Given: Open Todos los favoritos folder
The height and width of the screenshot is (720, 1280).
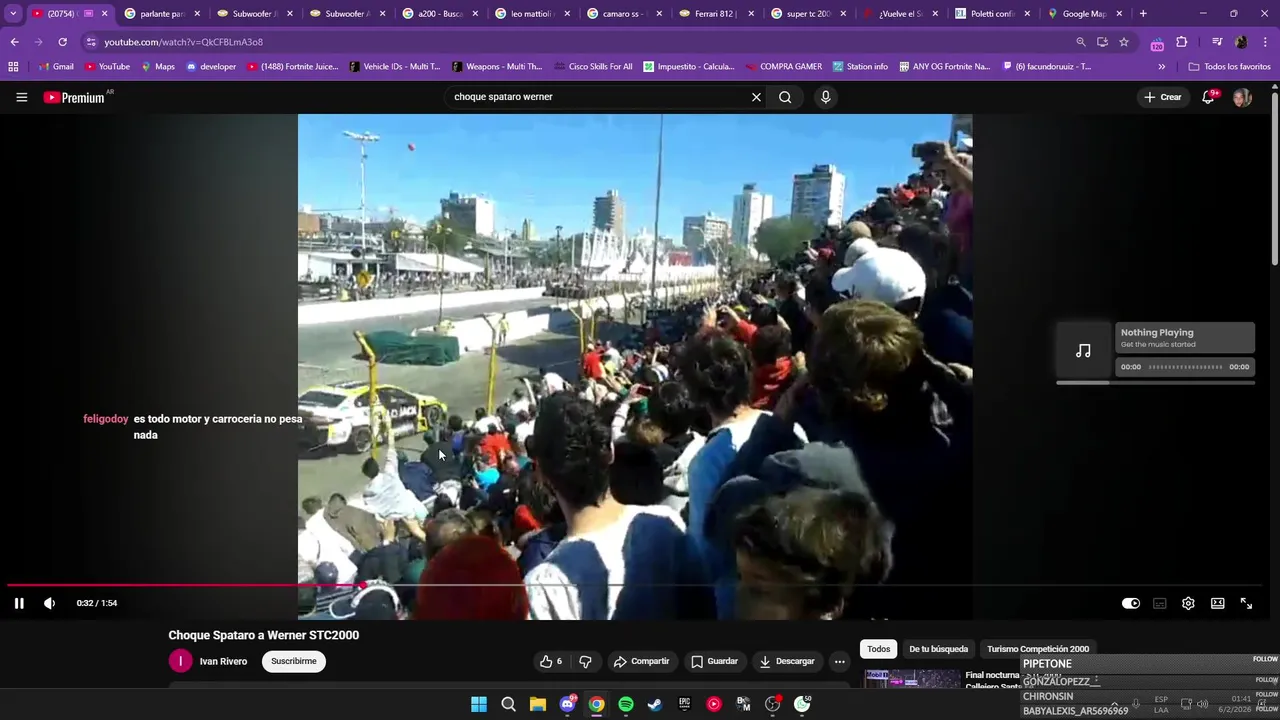Looking at the screenshot, I should click(x=1229, y=67).
